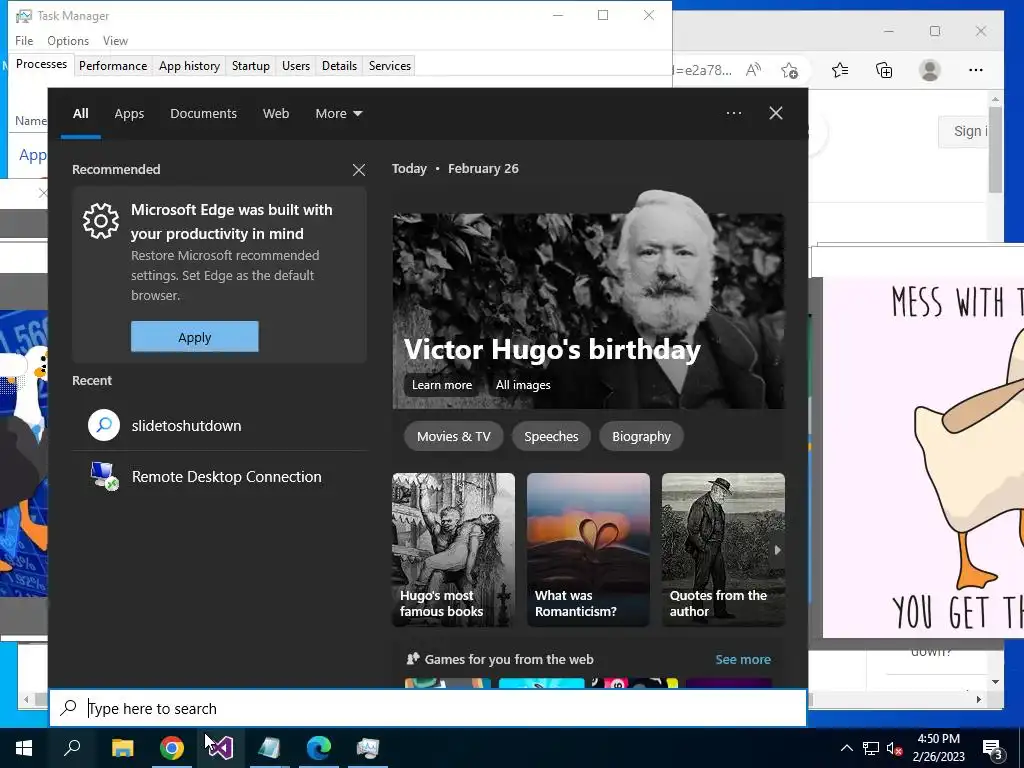This screenshot has height=768, width=1024.
Task: Open Microsoft Edge from the taskbar
Action: (319, 748)
